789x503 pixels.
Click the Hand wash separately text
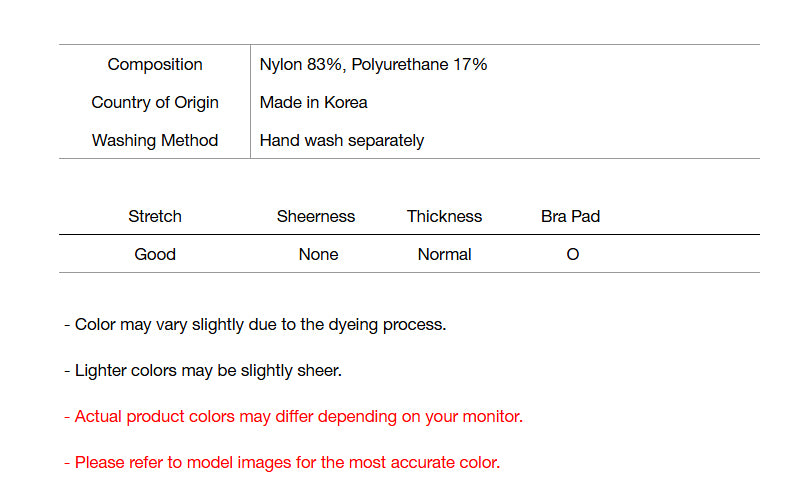coord(341,141)
